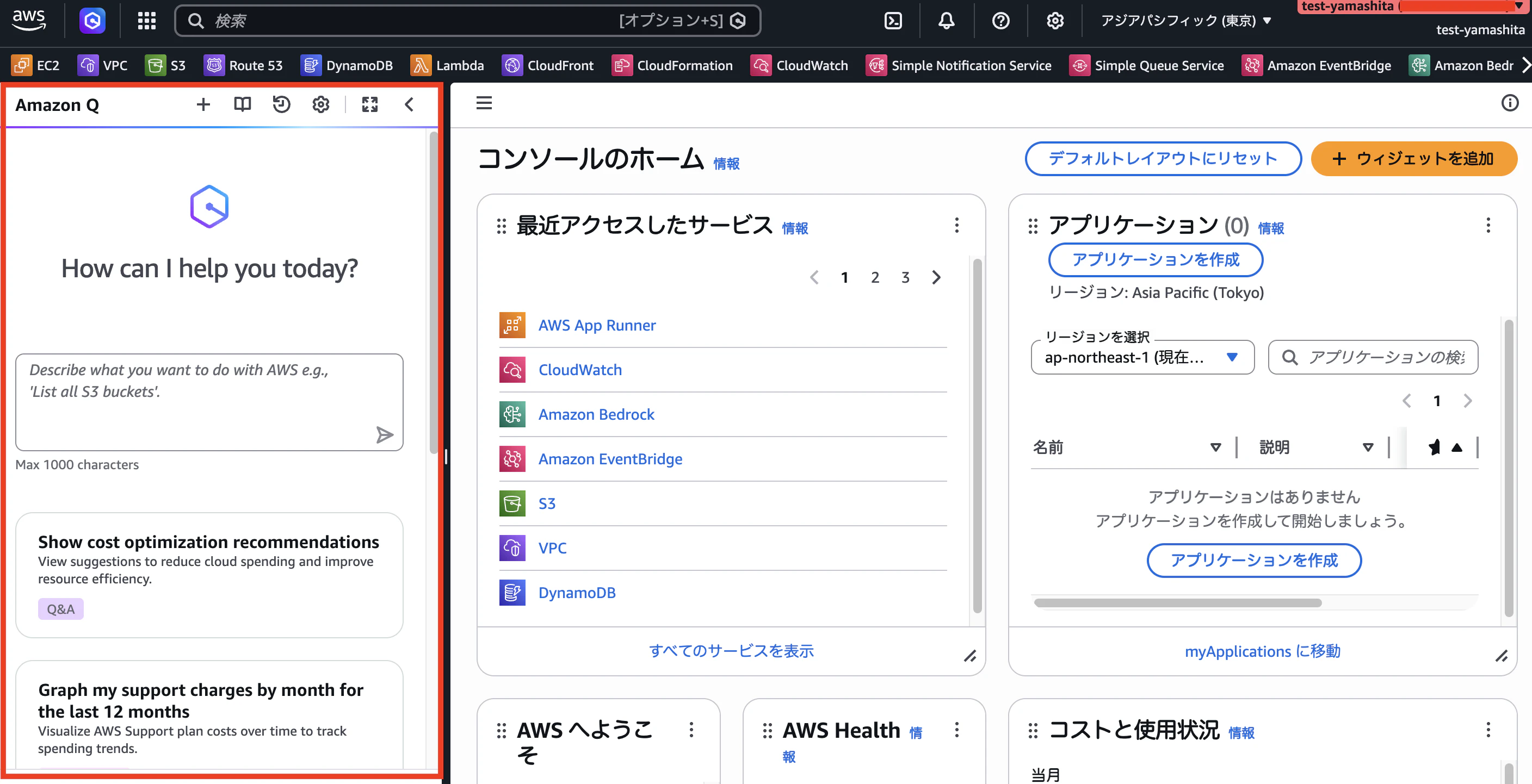Open Amazon Bedrock in recent services
1532x784 pixels.
tap(596, 414)
